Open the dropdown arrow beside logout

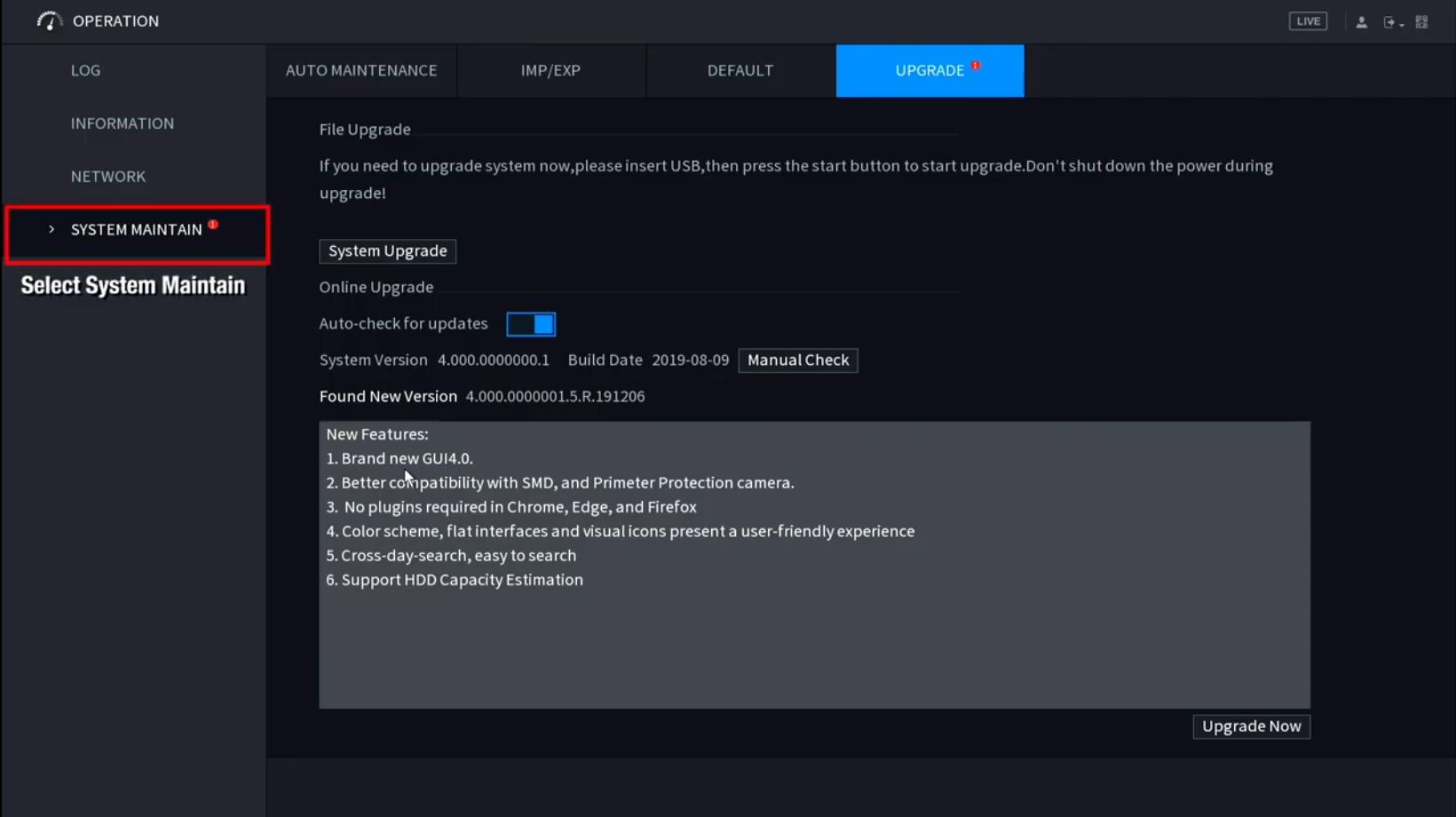(1402, 25)
